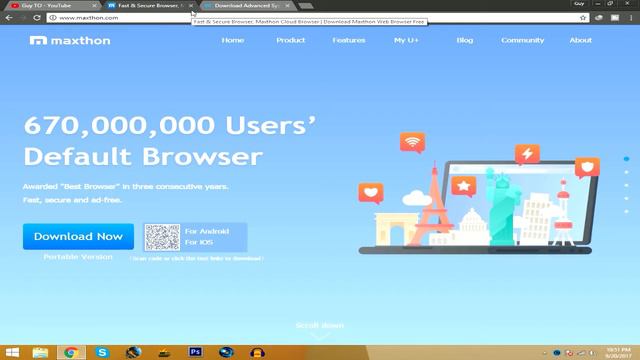Open the Features nav item
Screen dimensions: 640x360
(x=349, y=40)
